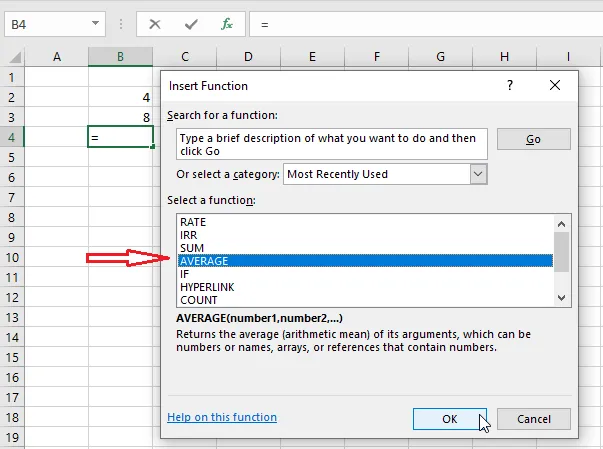Image resolution: width=603 pixels, height=449 pixels.
Task: Click cell B3 containing 8
Action: pyautogui.click(x=120, y=117)
